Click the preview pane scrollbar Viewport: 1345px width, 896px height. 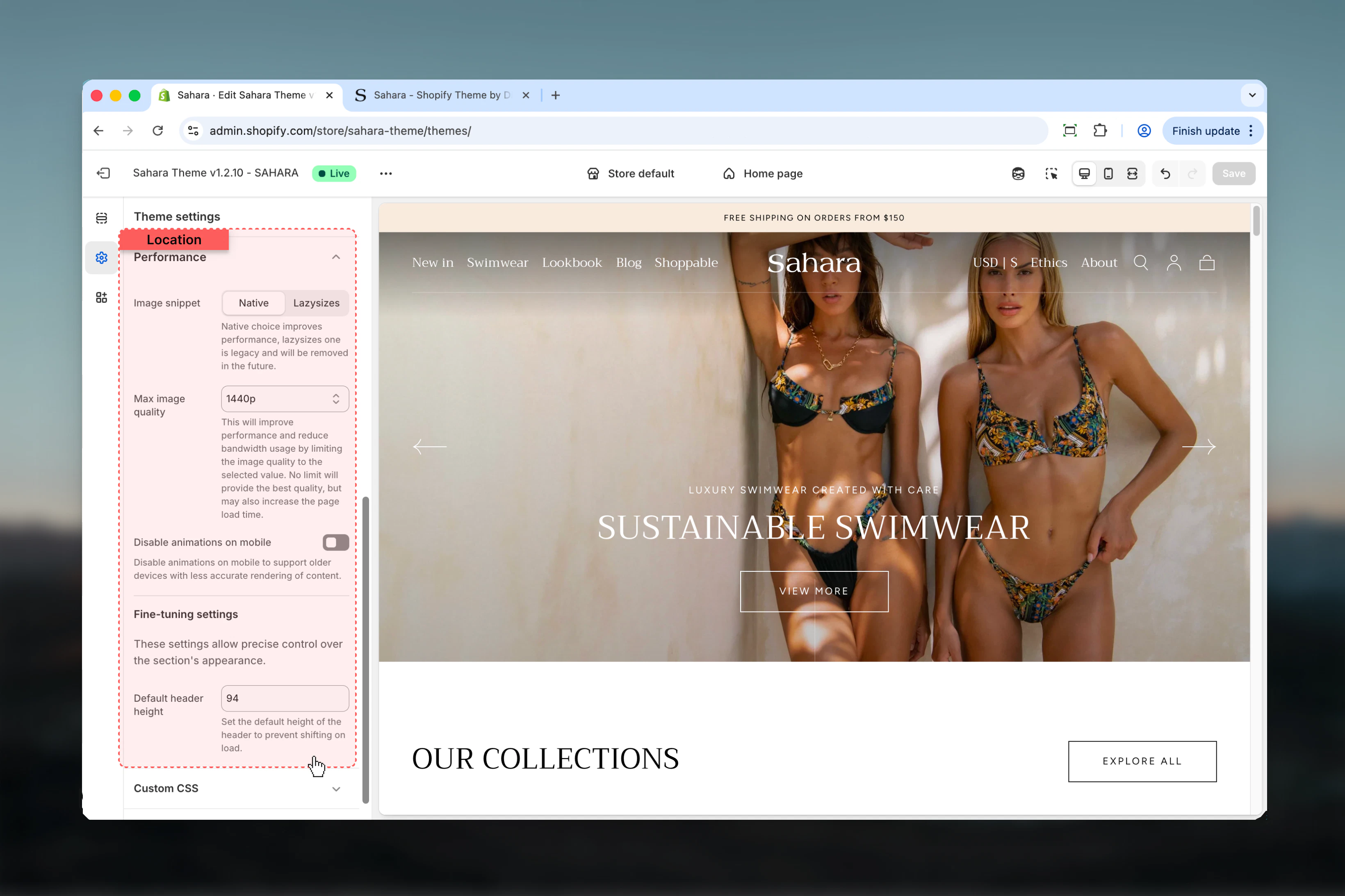1256,221
